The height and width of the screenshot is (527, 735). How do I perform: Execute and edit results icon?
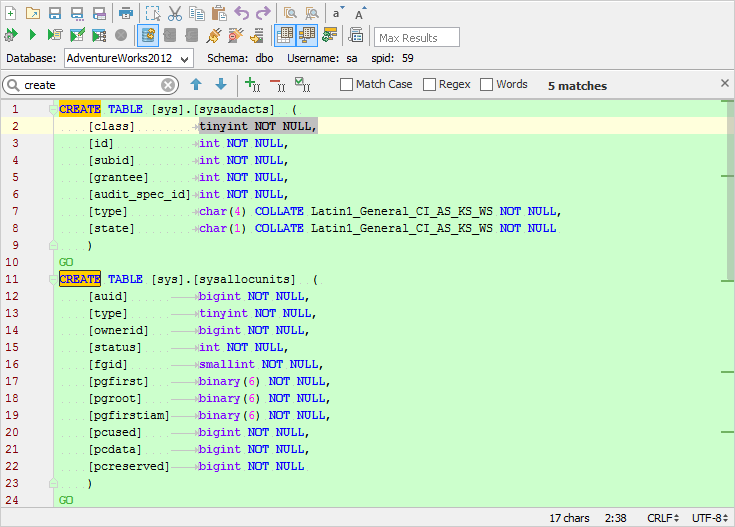coord(77,35)
